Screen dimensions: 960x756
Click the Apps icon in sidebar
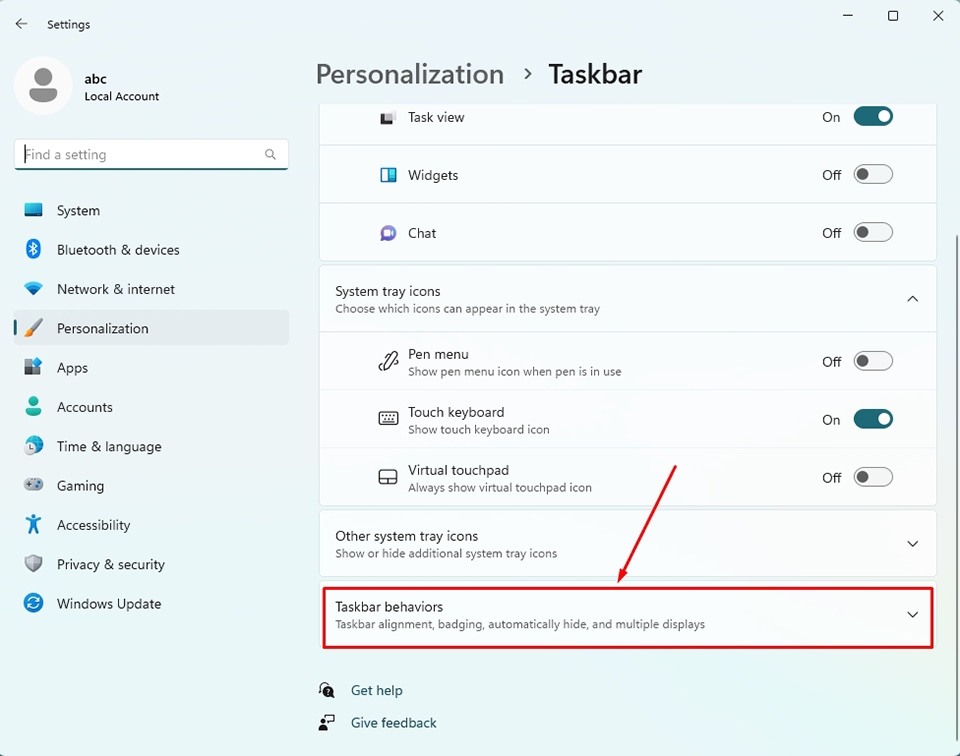pyautogui.click(x=33, y=367)
